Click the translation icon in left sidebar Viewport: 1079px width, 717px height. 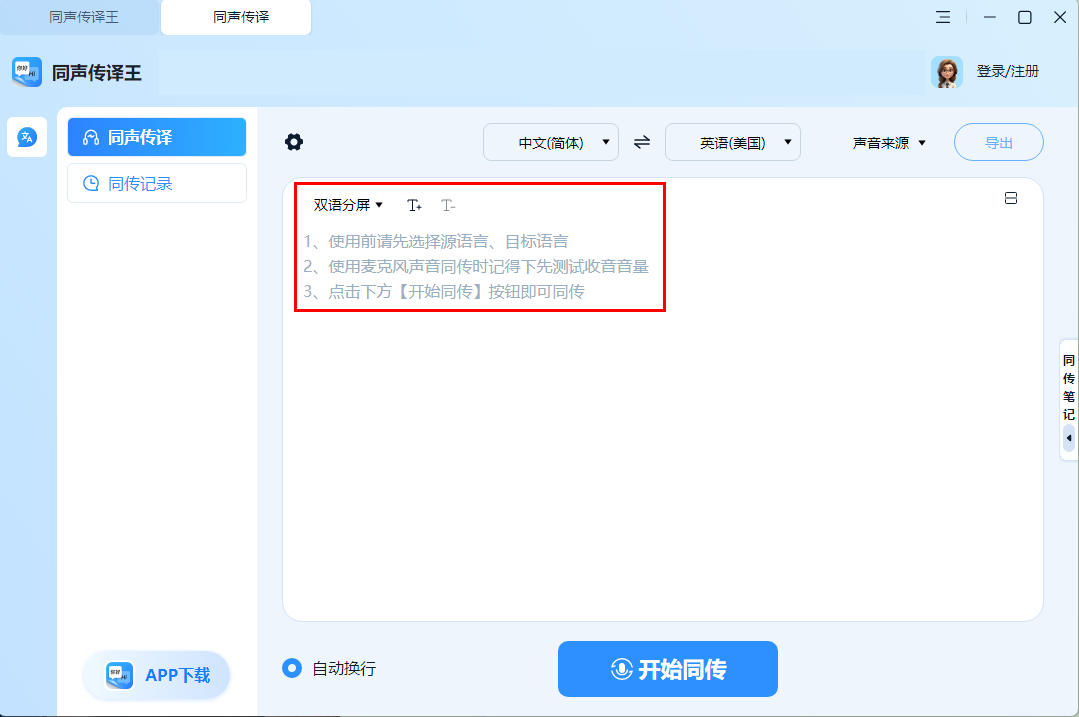tap(27, 137)
